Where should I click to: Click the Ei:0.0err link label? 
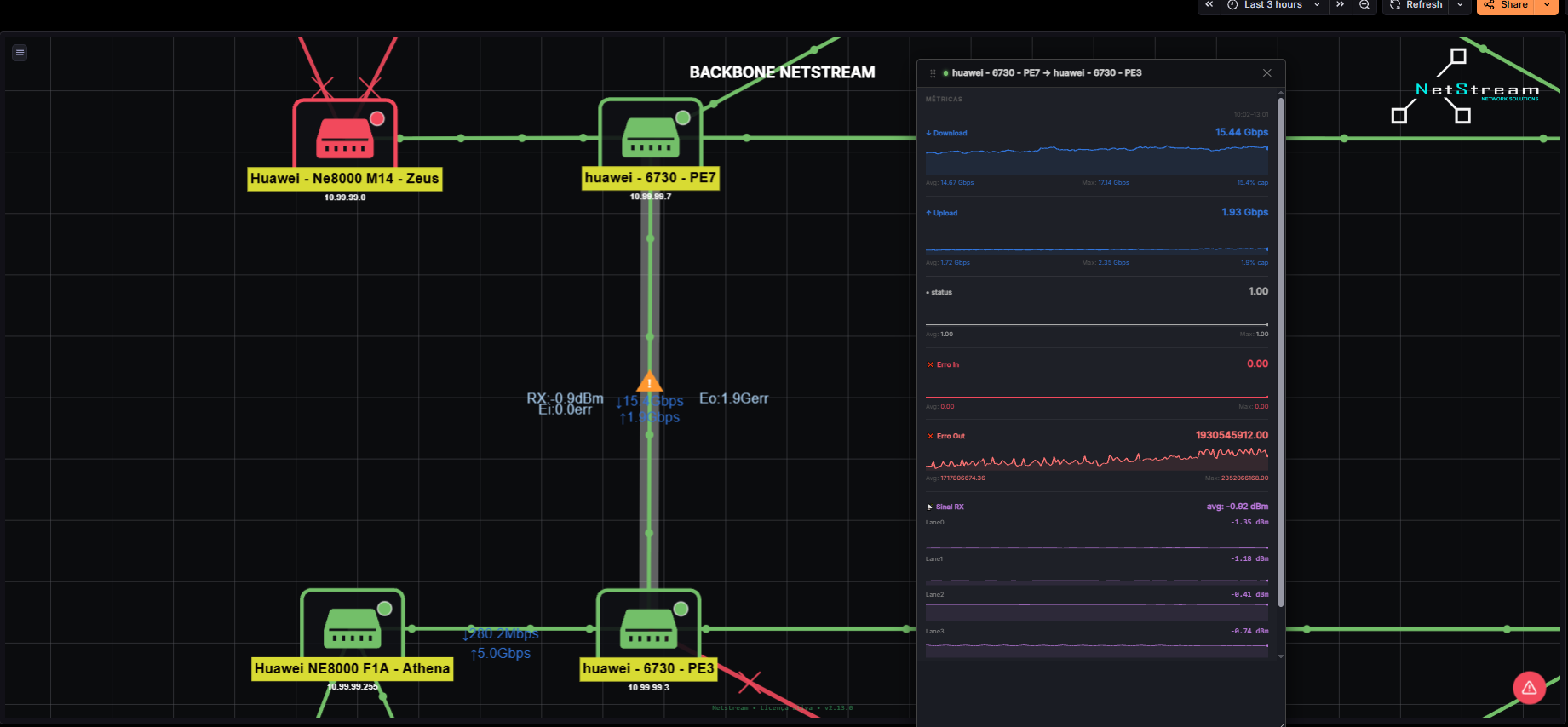point(565,410)
